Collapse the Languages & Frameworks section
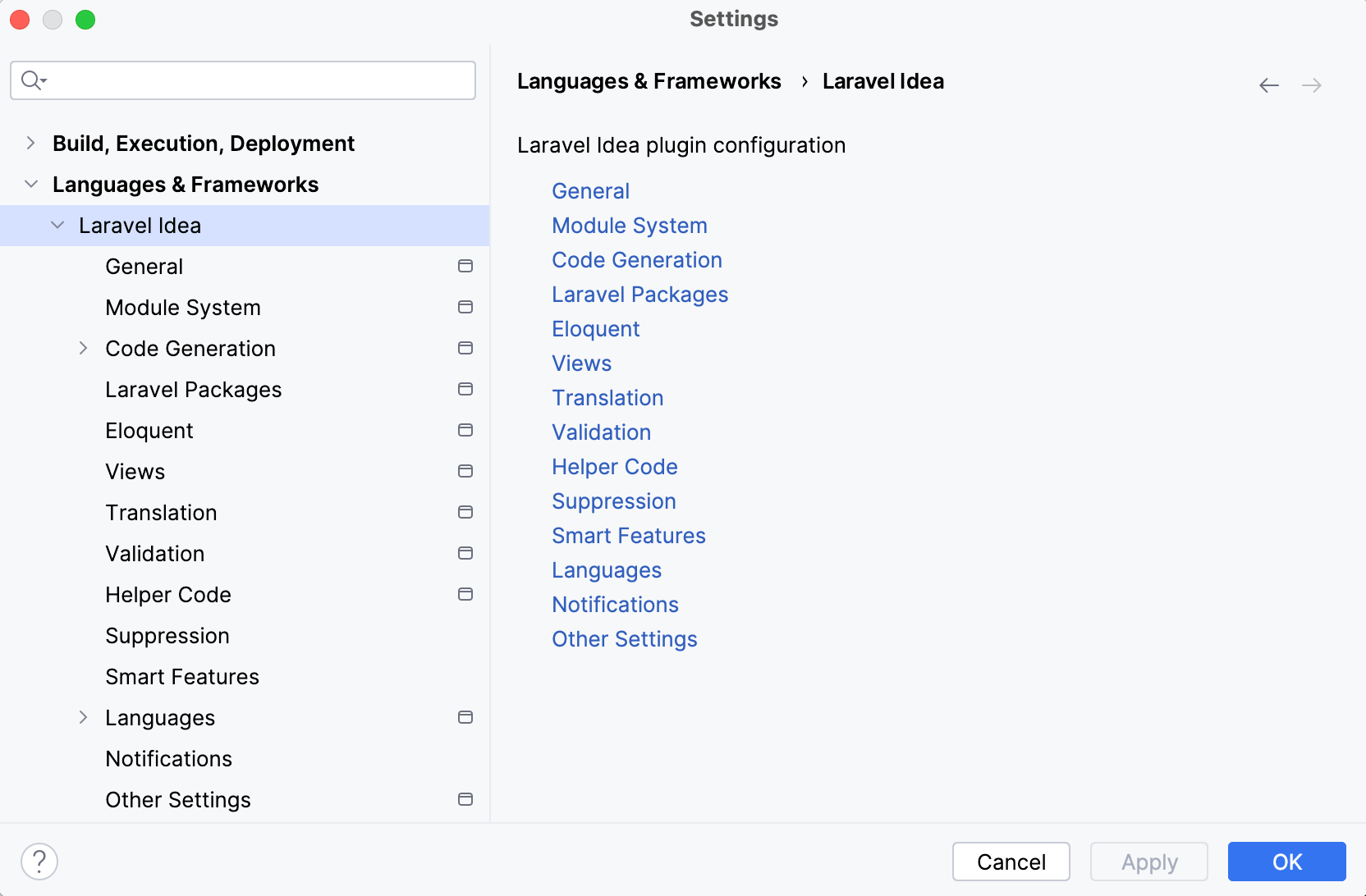This screenshot has height=896, width=1366. pos(30,184)
